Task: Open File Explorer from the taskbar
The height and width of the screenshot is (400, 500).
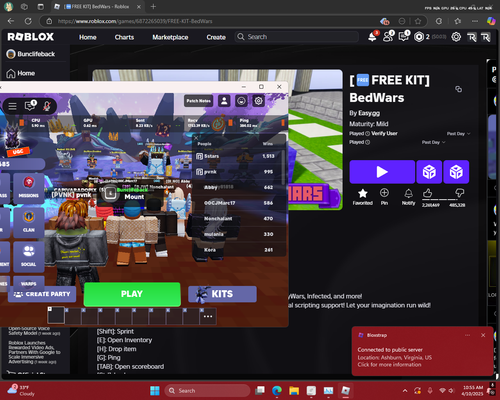Action: click(294, 390)
